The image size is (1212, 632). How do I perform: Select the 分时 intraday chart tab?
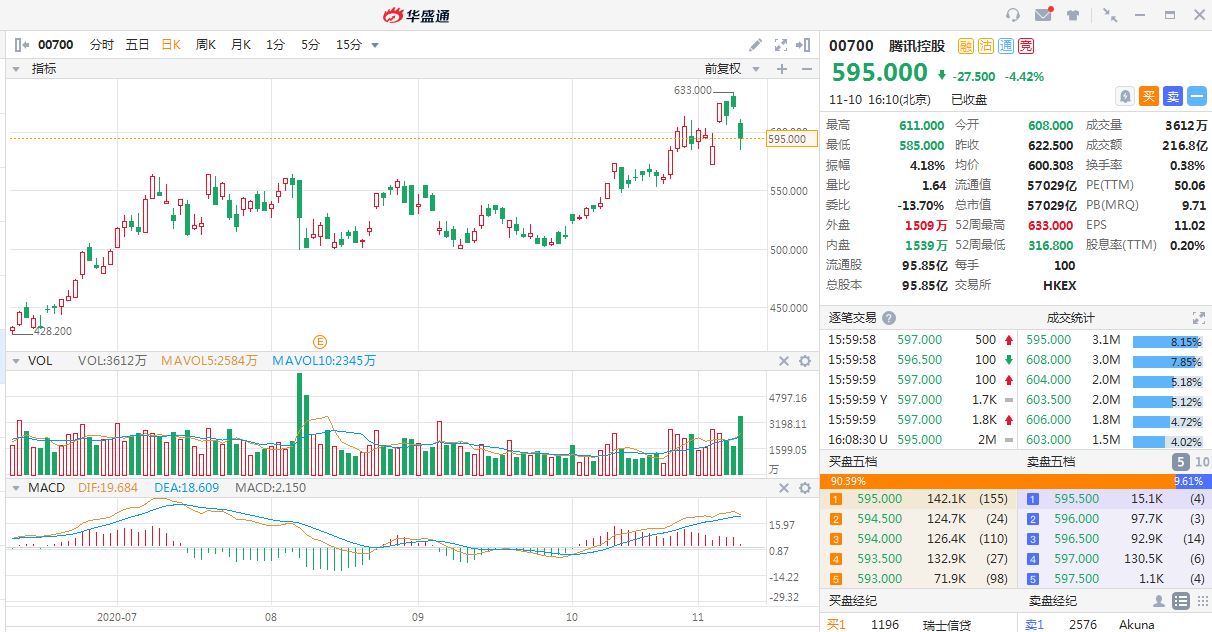[x=102, y=45]
